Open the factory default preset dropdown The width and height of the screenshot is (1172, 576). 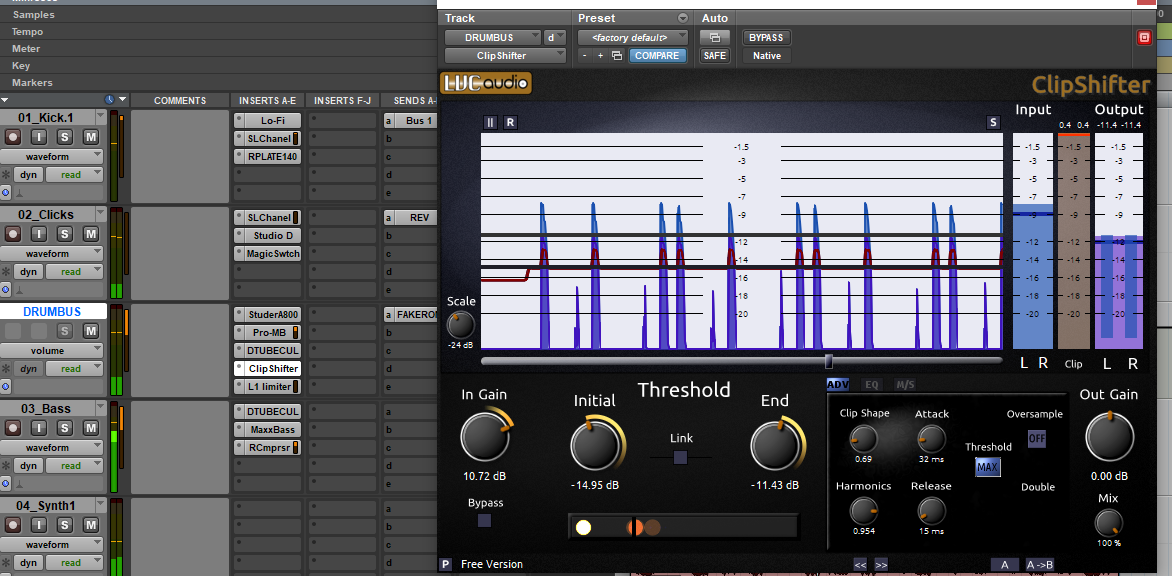632,37
